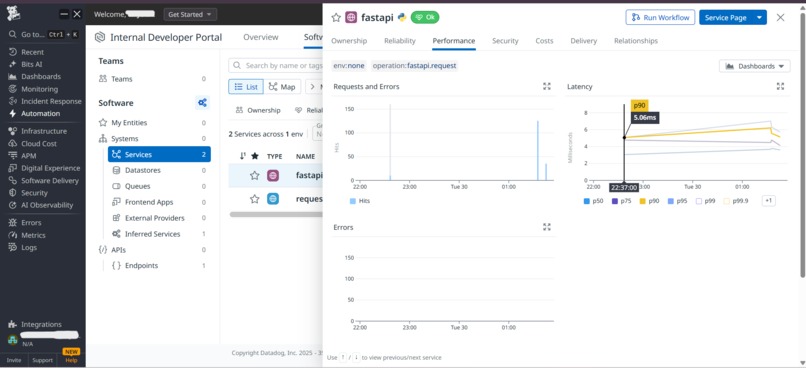
Task: Click the software settings gear icon
Action: click(203, 103)
